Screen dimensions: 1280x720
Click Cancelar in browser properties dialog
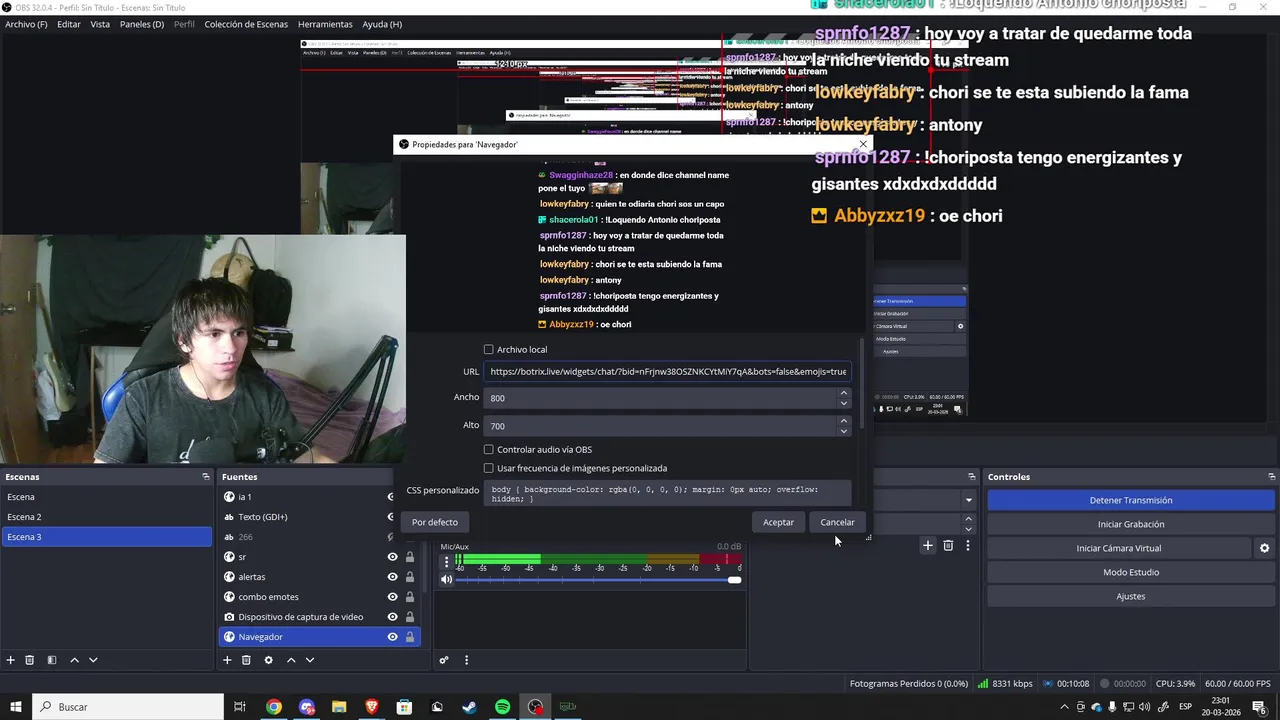pos(837,522)
